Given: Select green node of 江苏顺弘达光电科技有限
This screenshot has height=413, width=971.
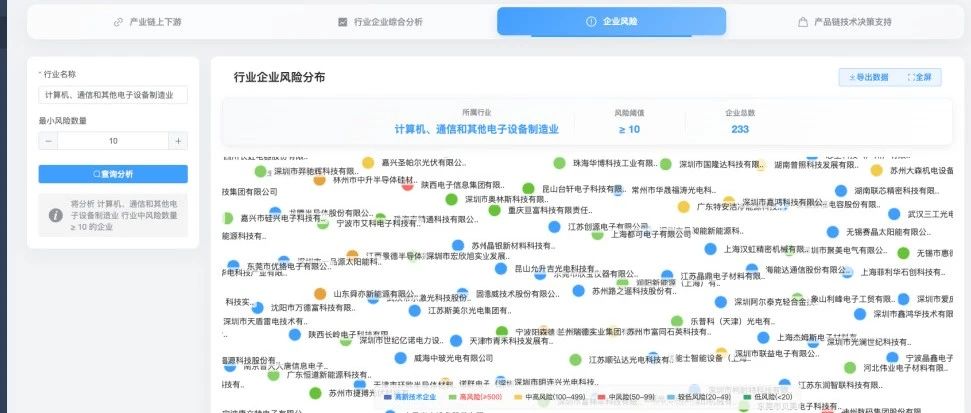Looking at the screenshot, I should click(575, 359).
